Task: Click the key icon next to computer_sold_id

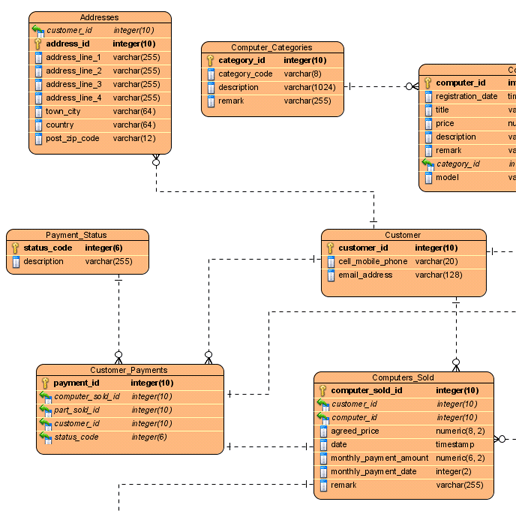Action: (x=322, y=390)
